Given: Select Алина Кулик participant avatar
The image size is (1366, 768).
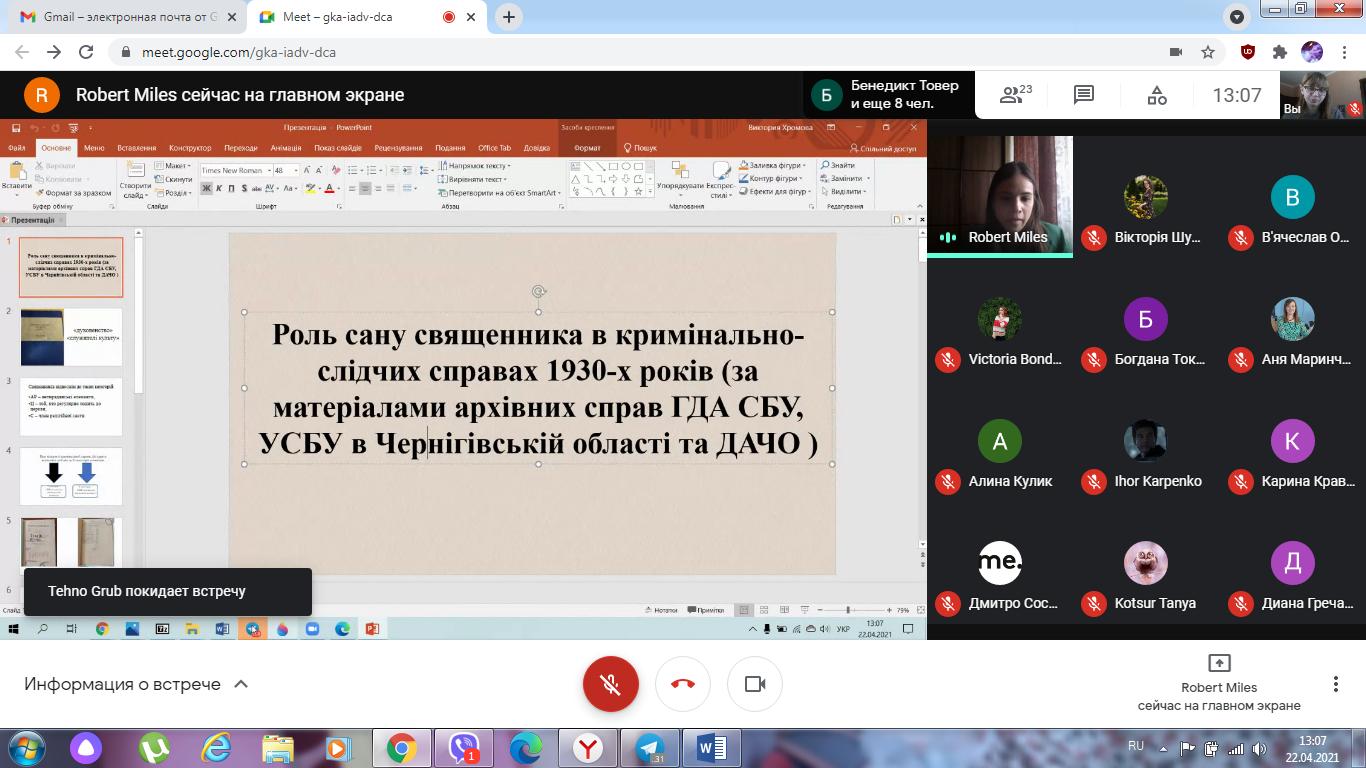Looking at the screenshot, I should 1000,441.
